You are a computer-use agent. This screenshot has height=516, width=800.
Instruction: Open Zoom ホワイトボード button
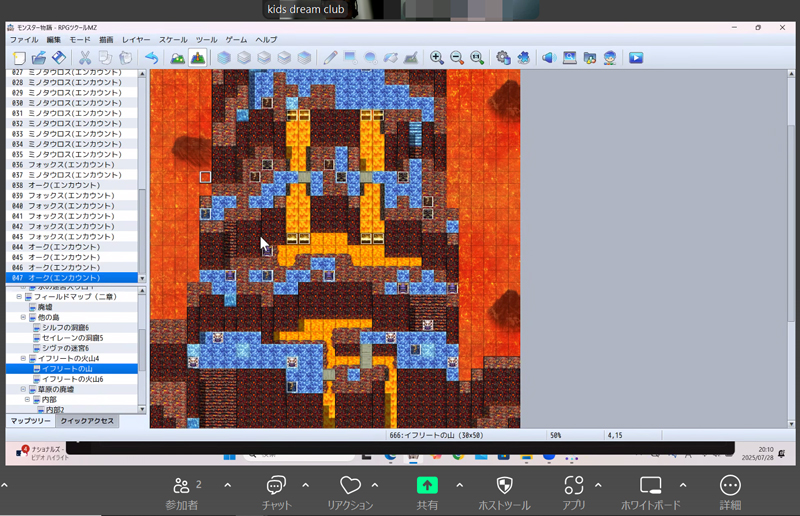tap(651, 493)
